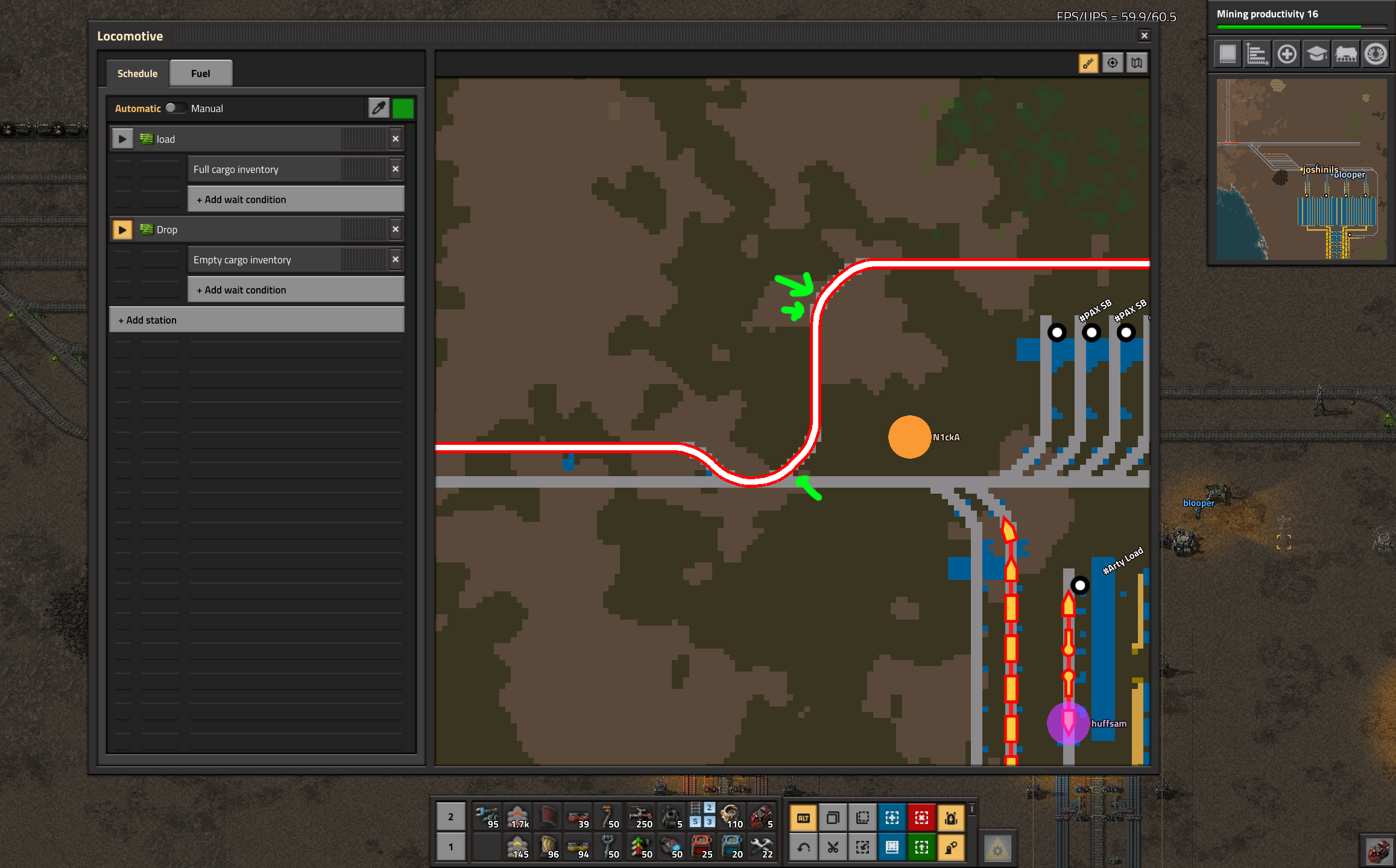Select the blue chest with count 20
The image size is (1396, 868).
(731, 847)
